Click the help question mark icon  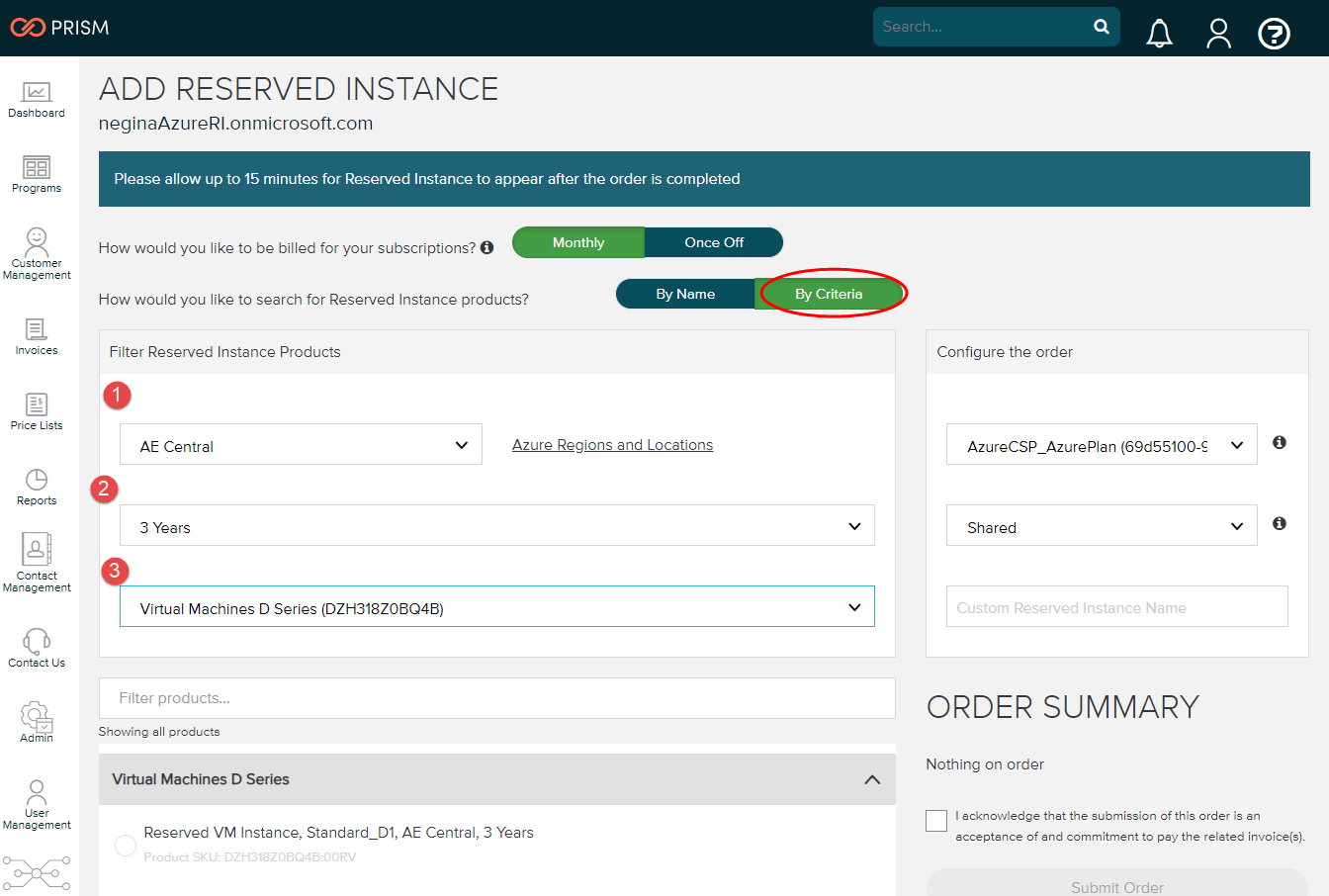pos(1274,34)
